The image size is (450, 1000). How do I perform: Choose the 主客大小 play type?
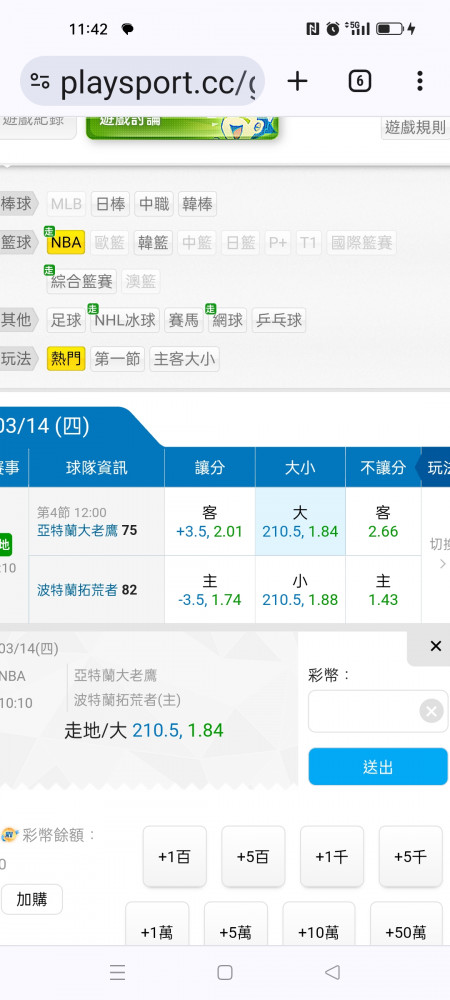(x=184, y=359)
